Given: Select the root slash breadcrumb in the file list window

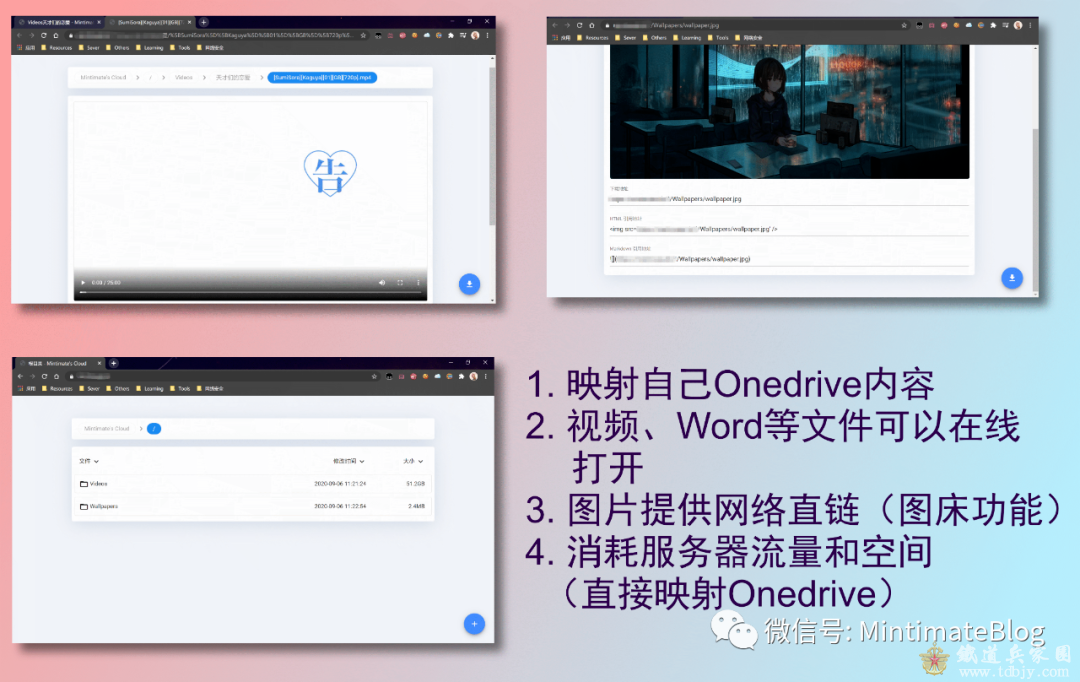Looking at the screenshot, I should point(154,428).
